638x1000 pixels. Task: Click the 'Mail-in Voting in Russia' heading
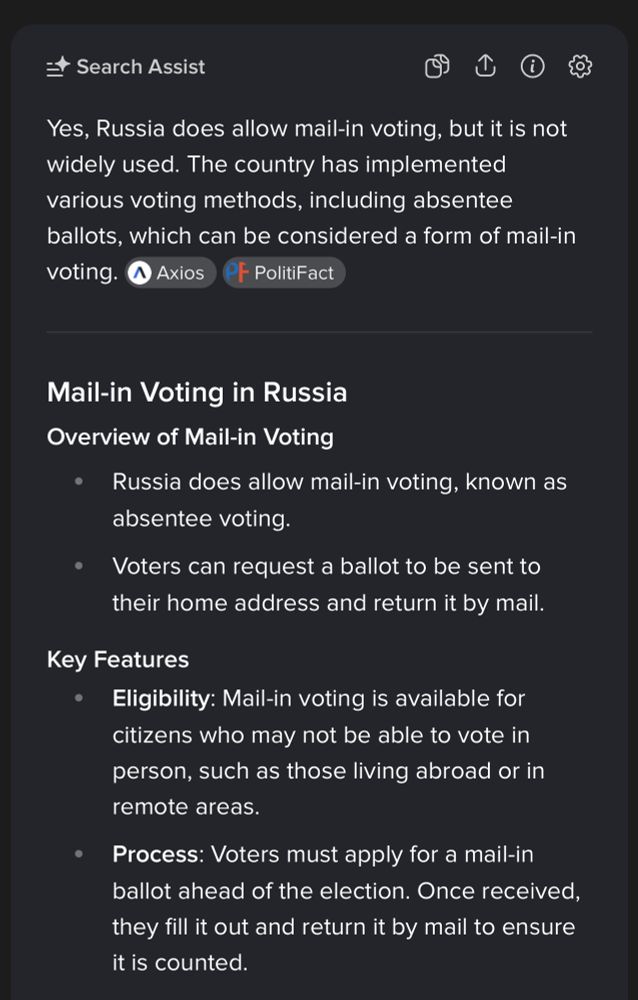pos(197,392)
